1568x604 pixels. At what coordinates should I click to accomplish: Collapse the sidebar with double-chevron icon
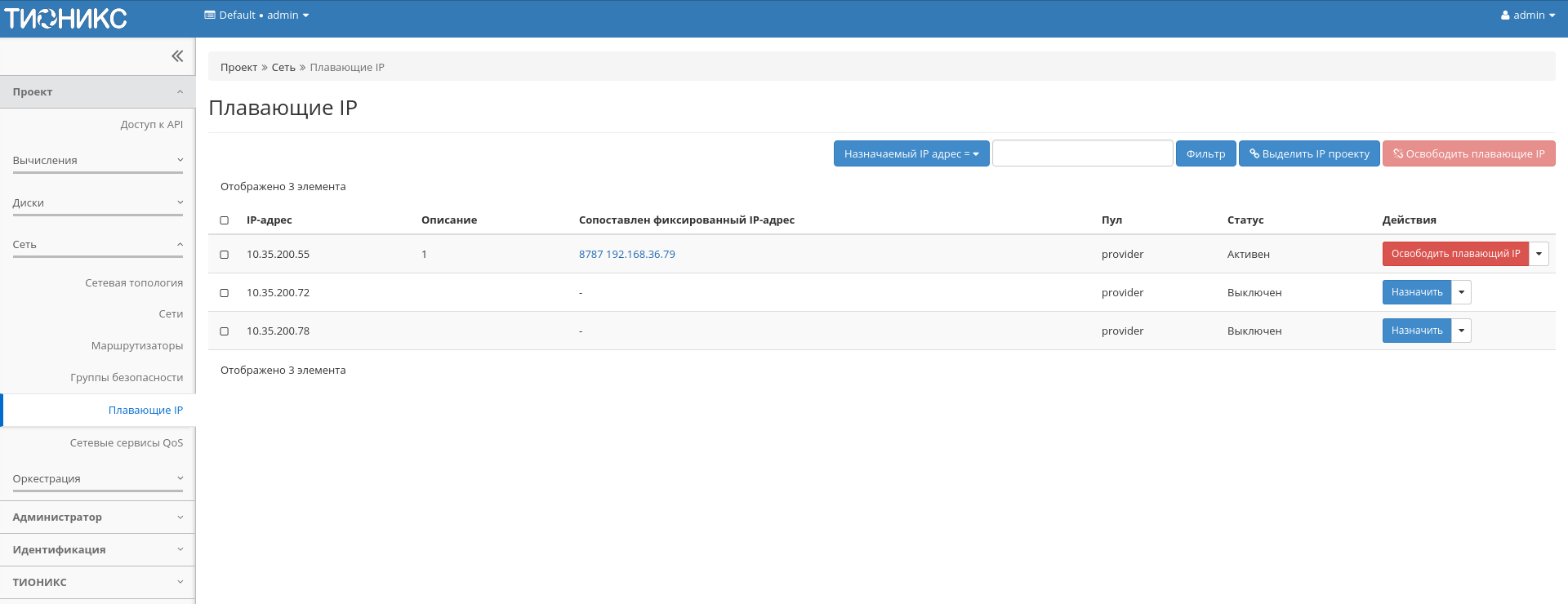click(177, 56)
